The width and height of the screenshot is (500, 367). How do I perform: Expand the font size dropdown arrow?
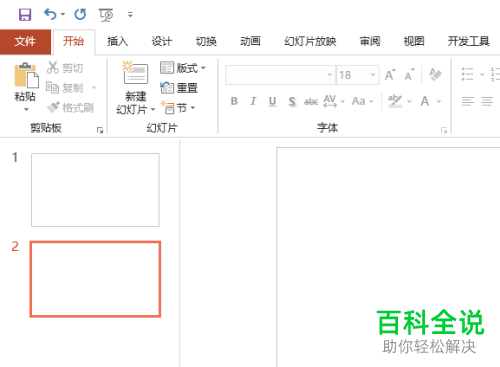[x=373, y=75]
